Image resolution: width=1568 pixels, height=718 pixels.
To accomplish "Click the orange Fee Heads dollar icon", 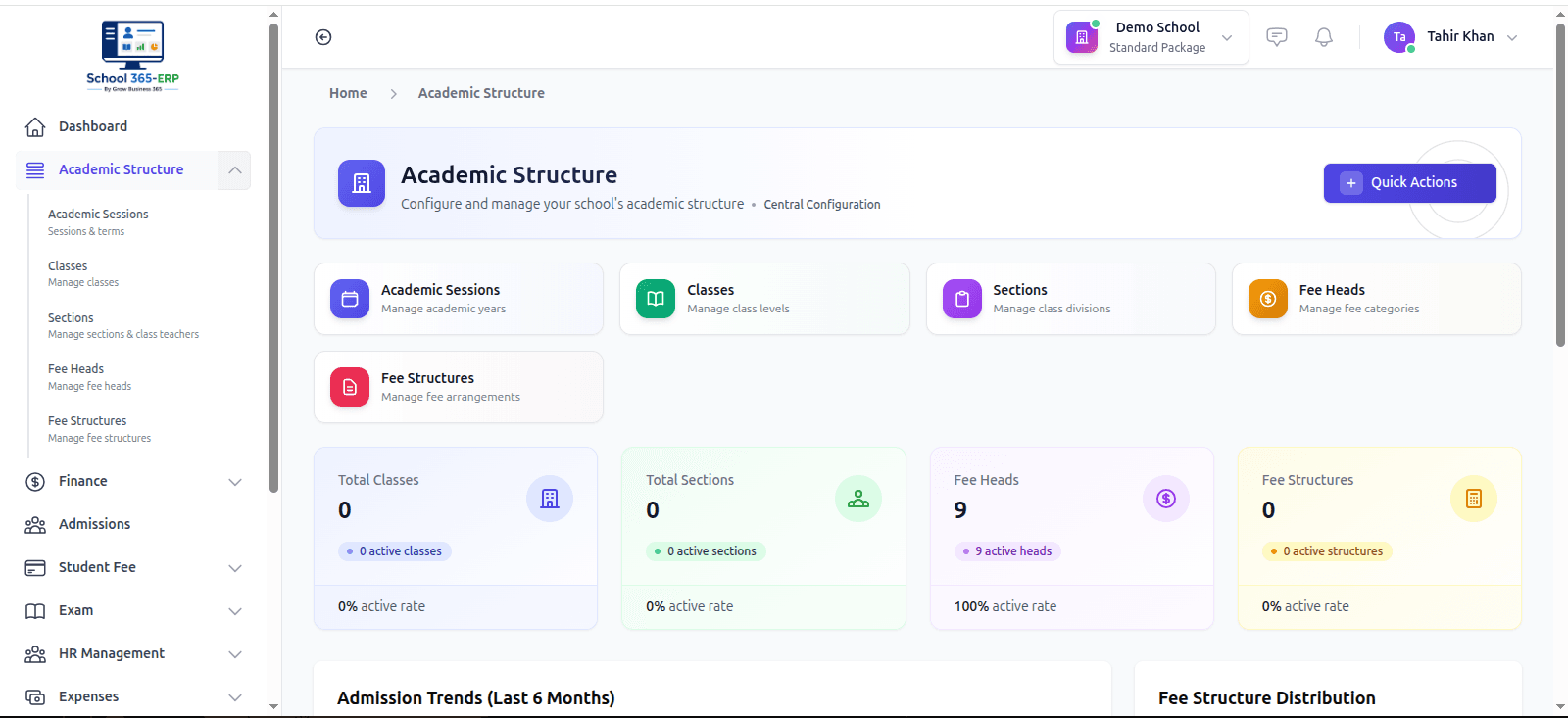I will pos(1268,299).
